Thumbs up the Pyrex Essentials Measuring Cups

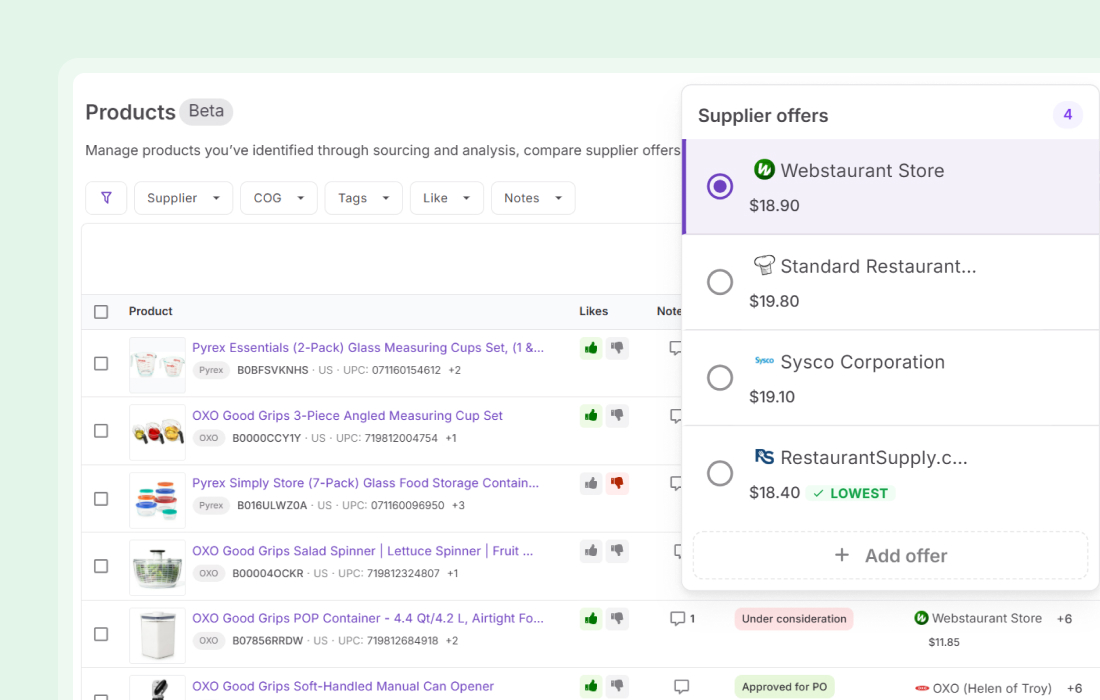[591, 348]
